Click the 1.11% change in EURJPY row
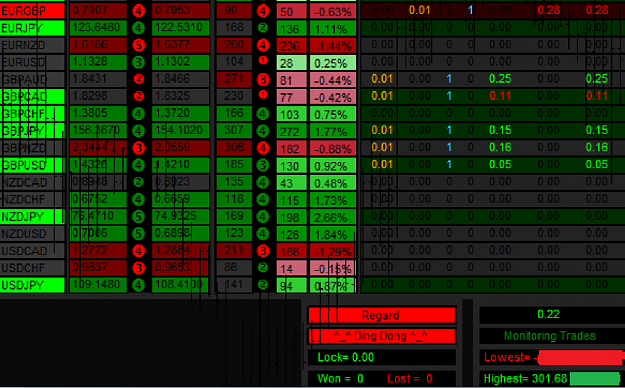 point(333,28)
